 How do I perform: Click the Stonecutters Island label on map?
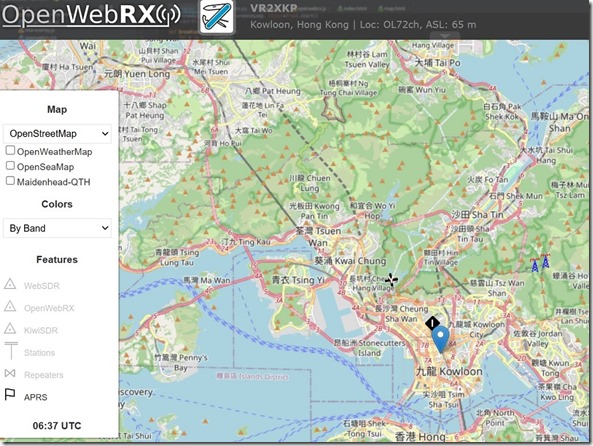(x=369, y=348)
